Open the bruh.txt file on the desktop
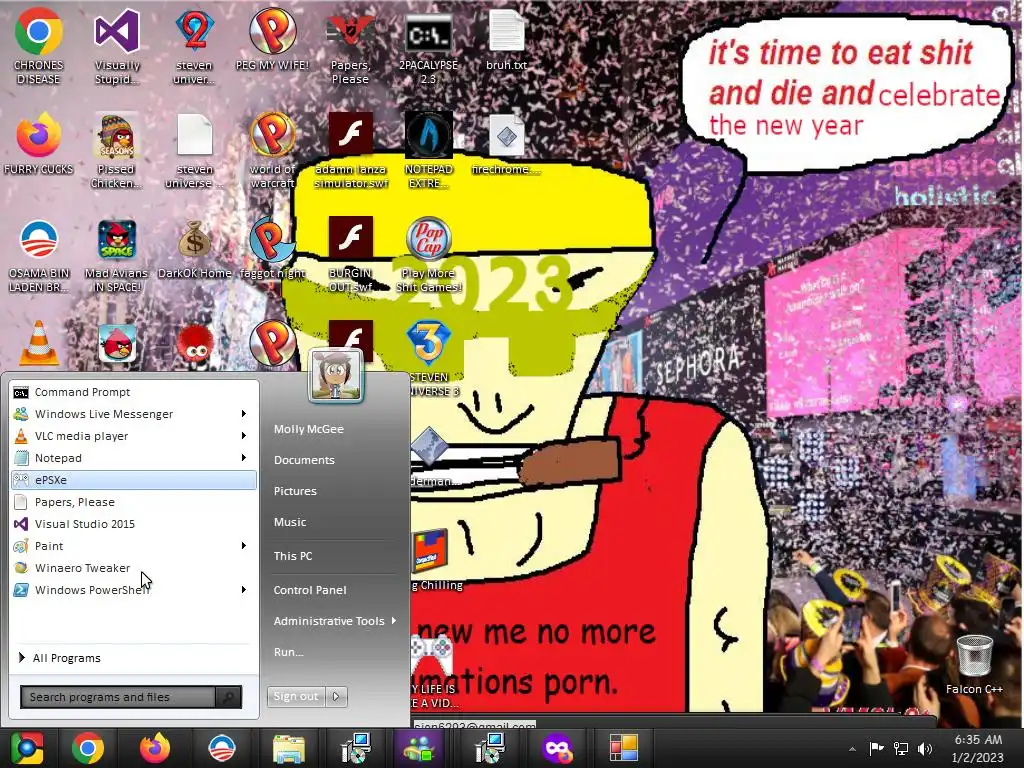This screenshot has width=1024, height=768. (506, 39)
